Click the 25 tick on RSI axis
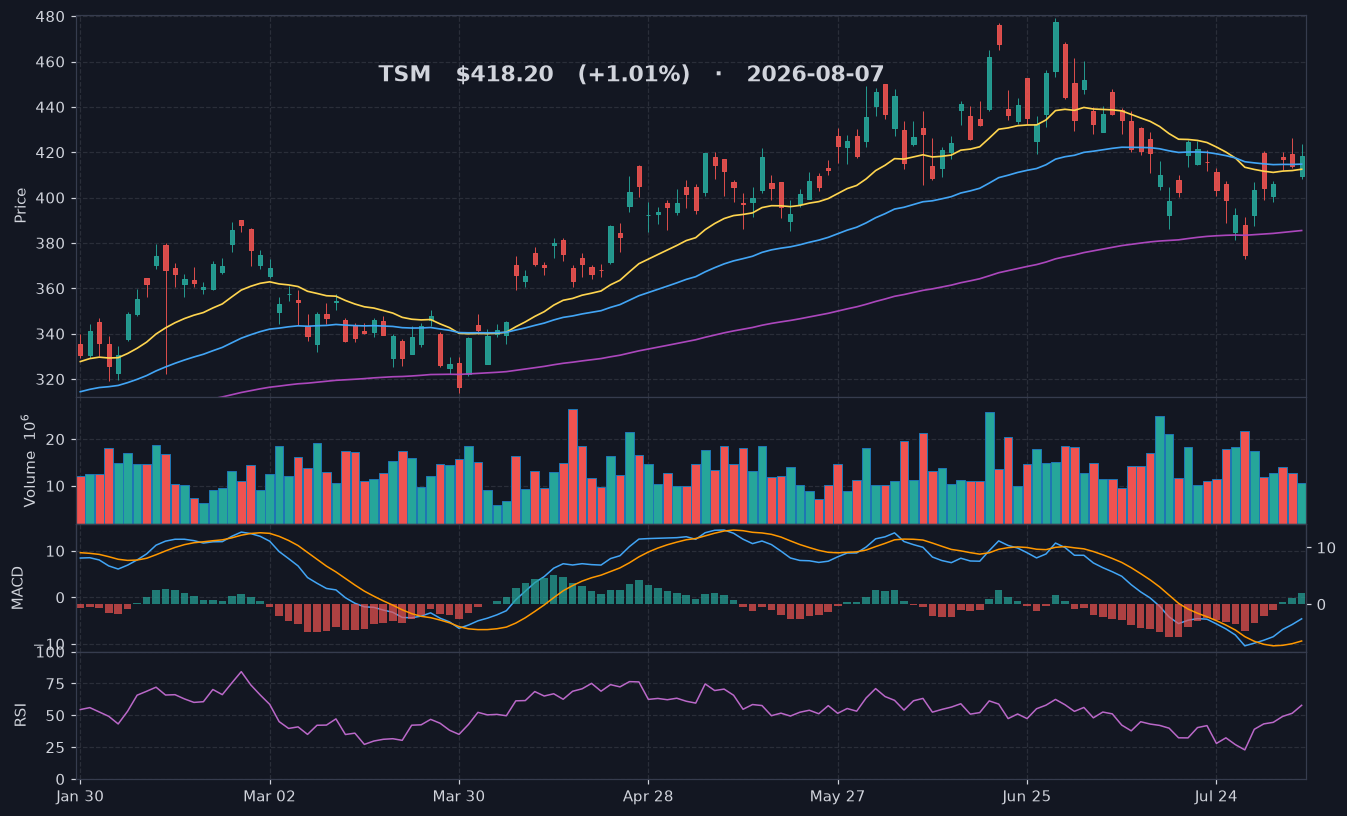The width and height of the screenshot is (1347, 816). tap(55, 748)
